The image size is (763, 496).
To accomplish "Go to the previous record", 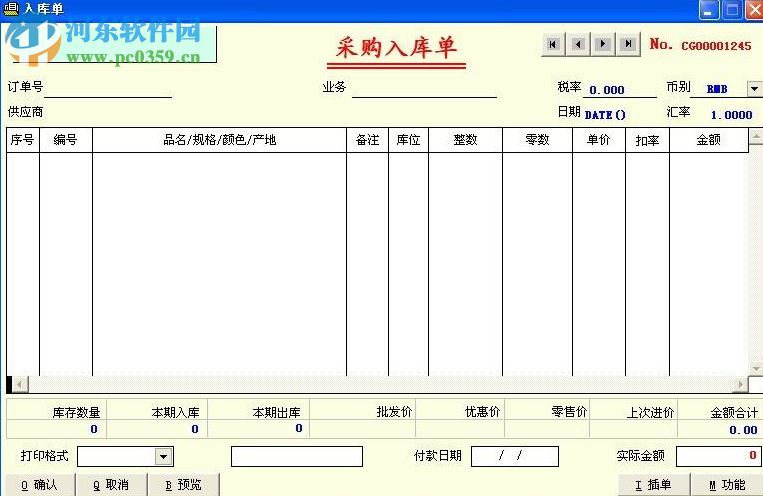I will pyautogui.click(x=579, y=45).
